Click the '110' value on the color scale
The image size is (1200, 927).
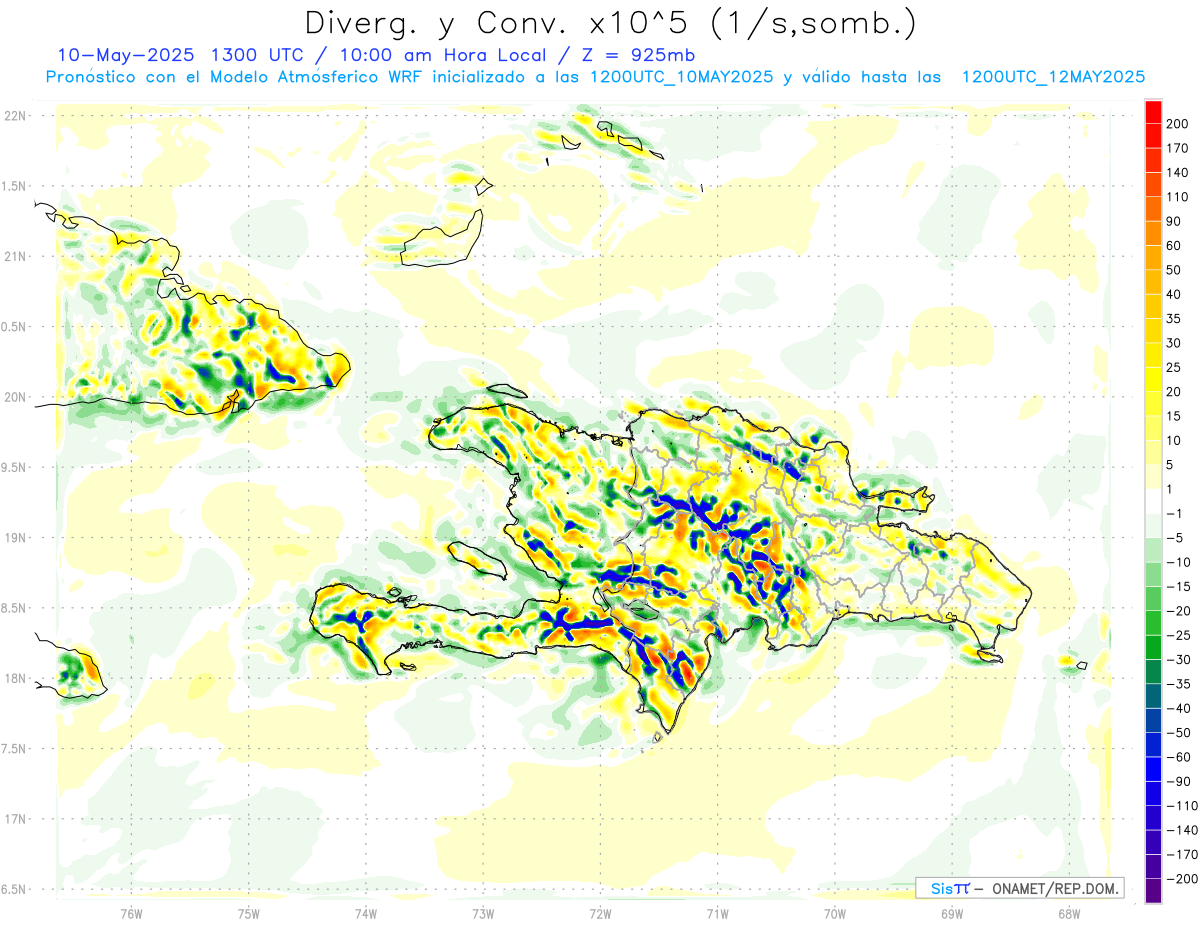point(1177,197)
